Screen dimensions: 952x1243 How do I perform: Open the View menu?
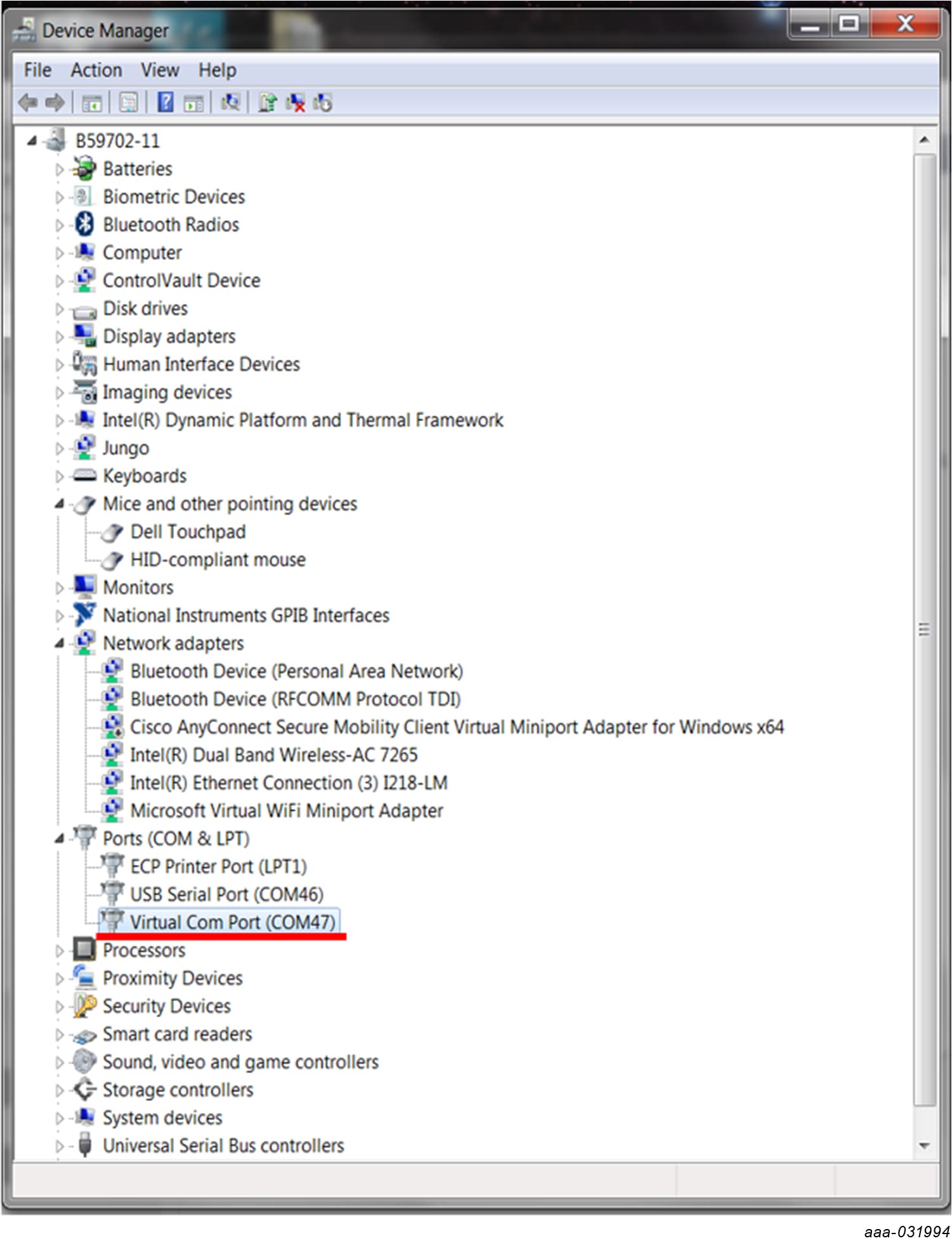160,70
